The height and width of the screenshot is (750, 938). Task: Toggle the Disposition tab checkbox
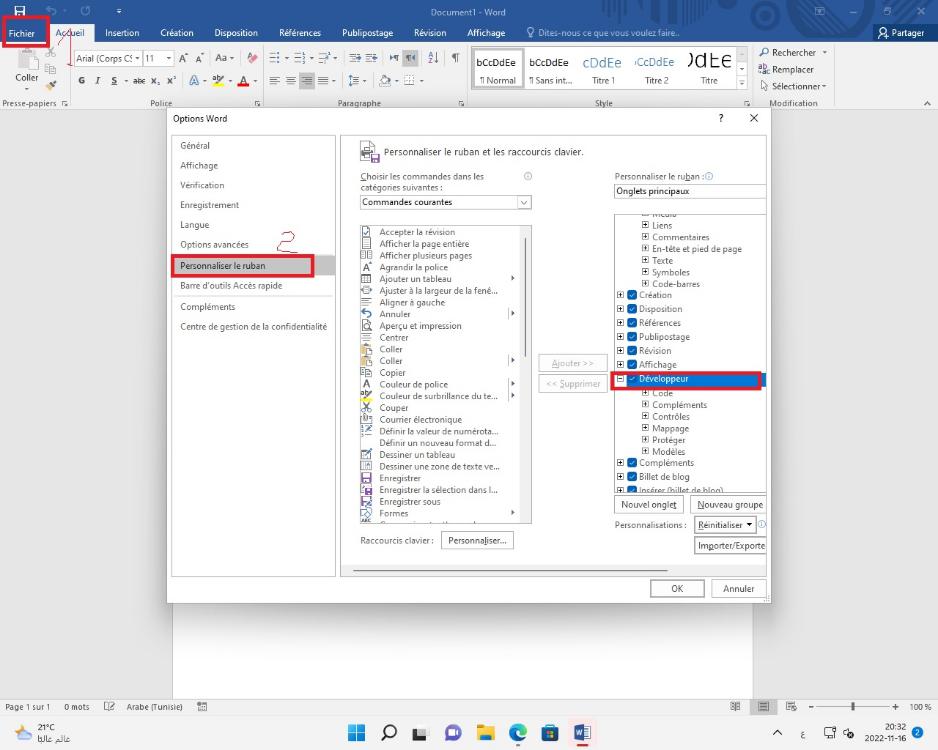pyautogui.click(x=632, y=309)
